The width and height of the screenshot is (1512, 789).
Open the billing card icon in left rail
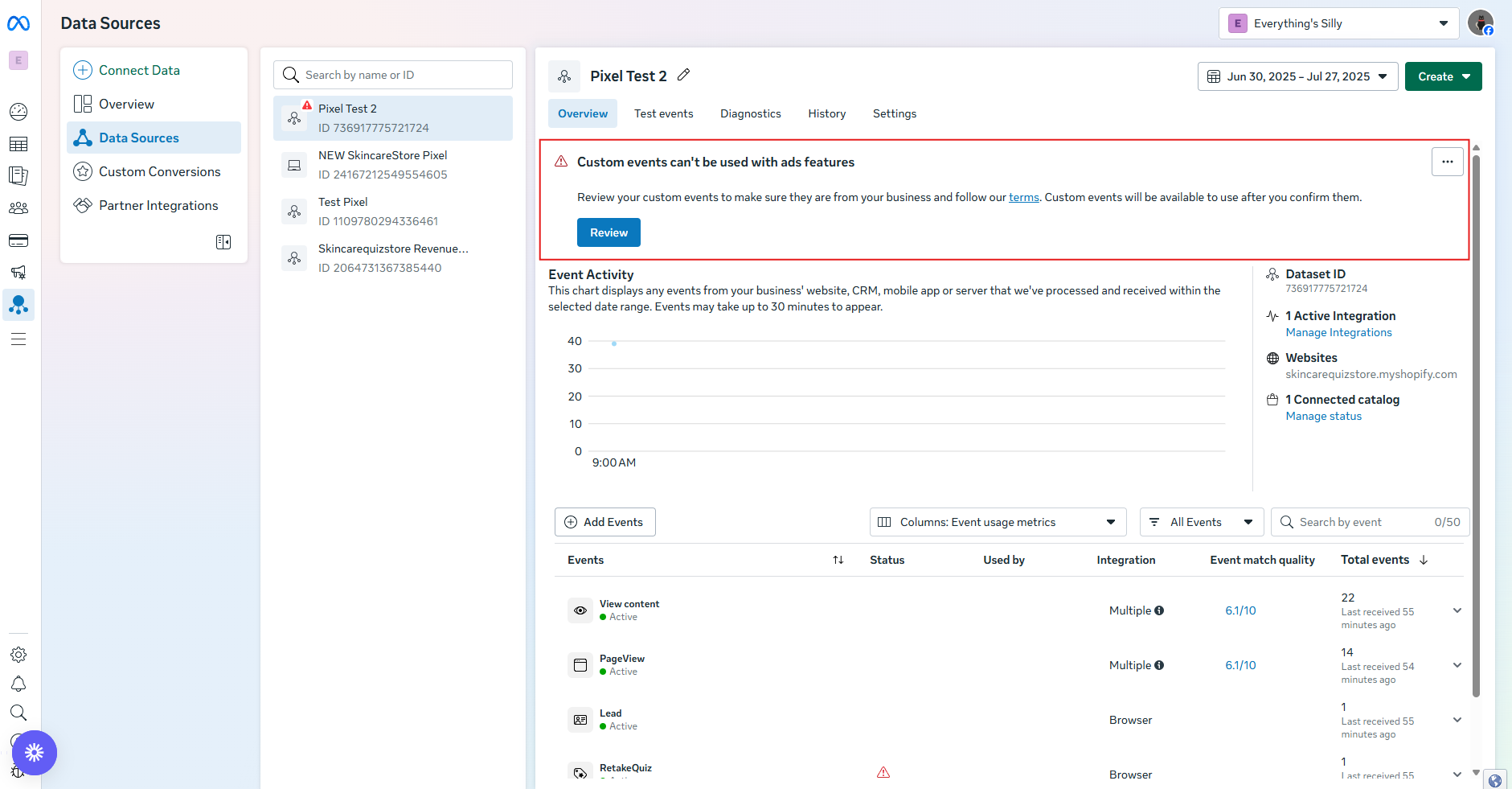(x=18, y=240)
